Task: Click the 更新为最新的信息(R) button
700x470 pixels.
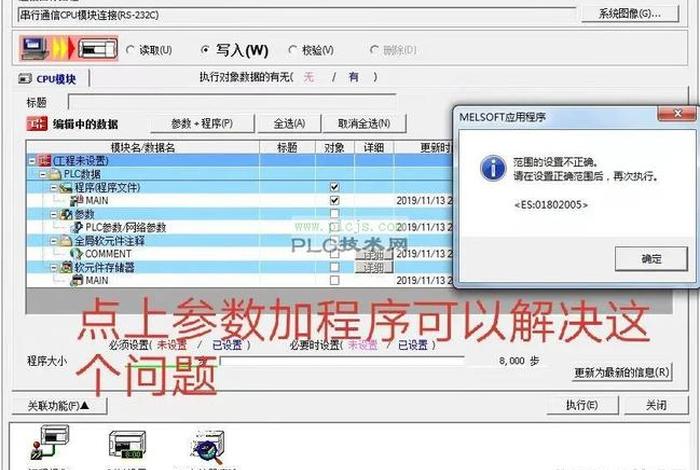Action: [622, 372]
